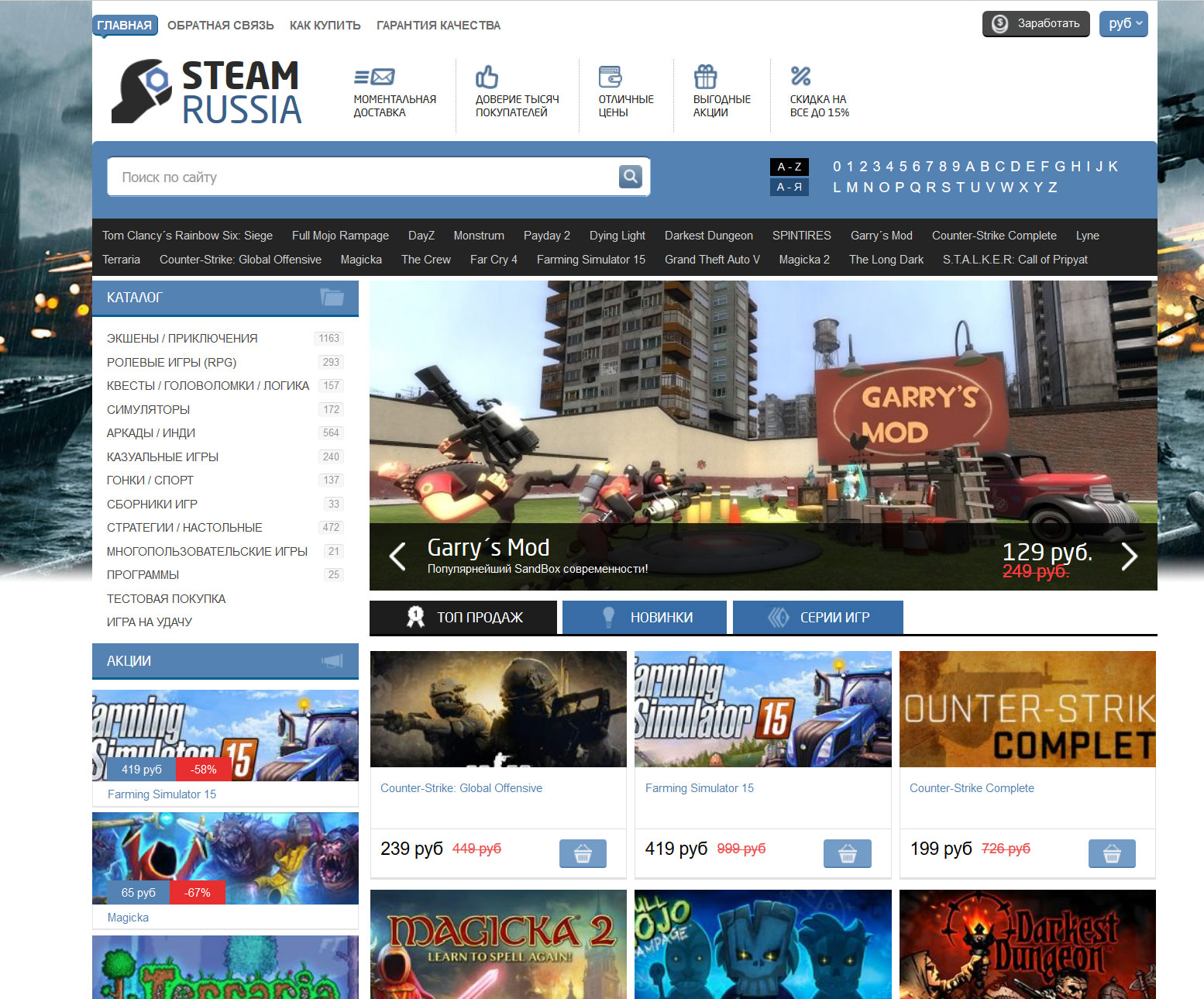Click Garry's Mod title on banner
This screenshot has width=1204, height=999.
click(x=488, y=547)
